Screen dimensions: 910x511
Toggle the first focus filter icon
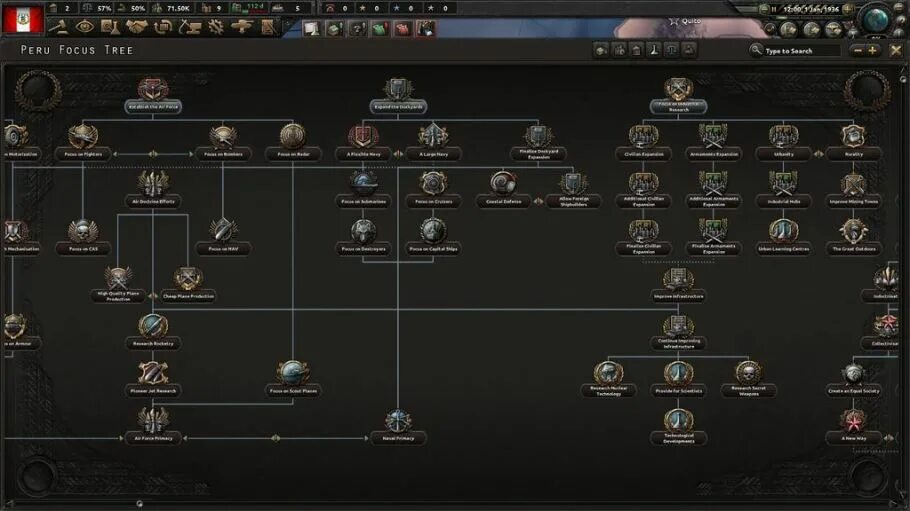pyautogui.click(x=601, y=50)
